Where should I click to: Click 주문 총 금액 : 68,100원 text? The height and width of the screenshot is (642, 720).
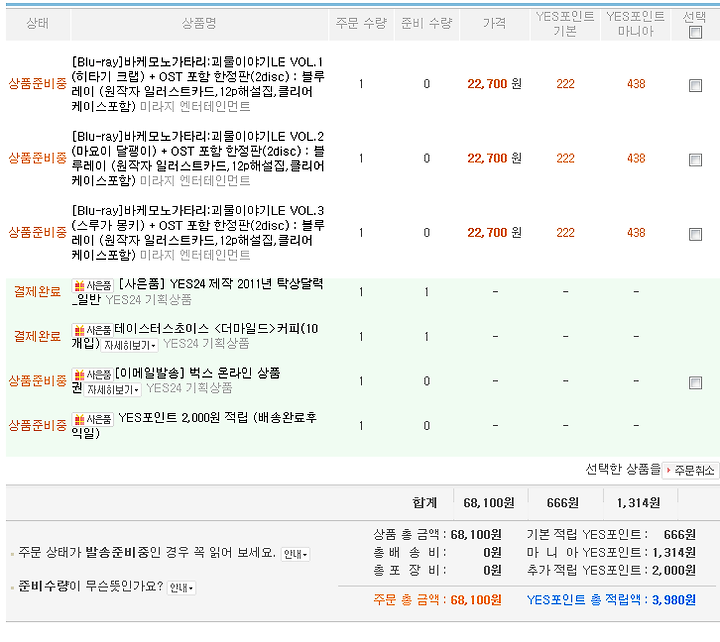tap(437, 600)
